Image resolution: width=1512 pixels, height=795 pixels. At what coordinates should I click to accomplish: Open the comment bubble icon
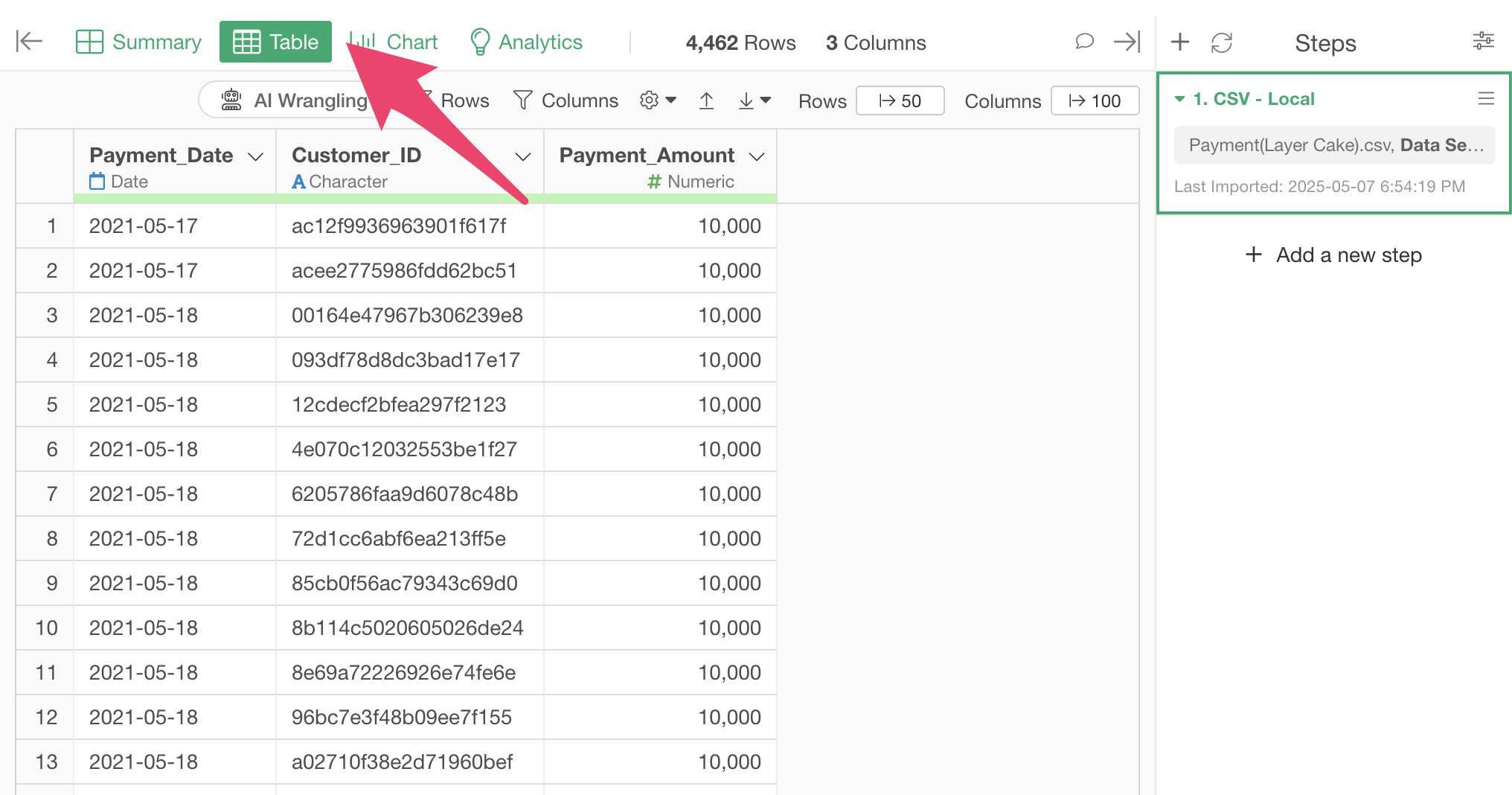click(x=1084, y=42)
